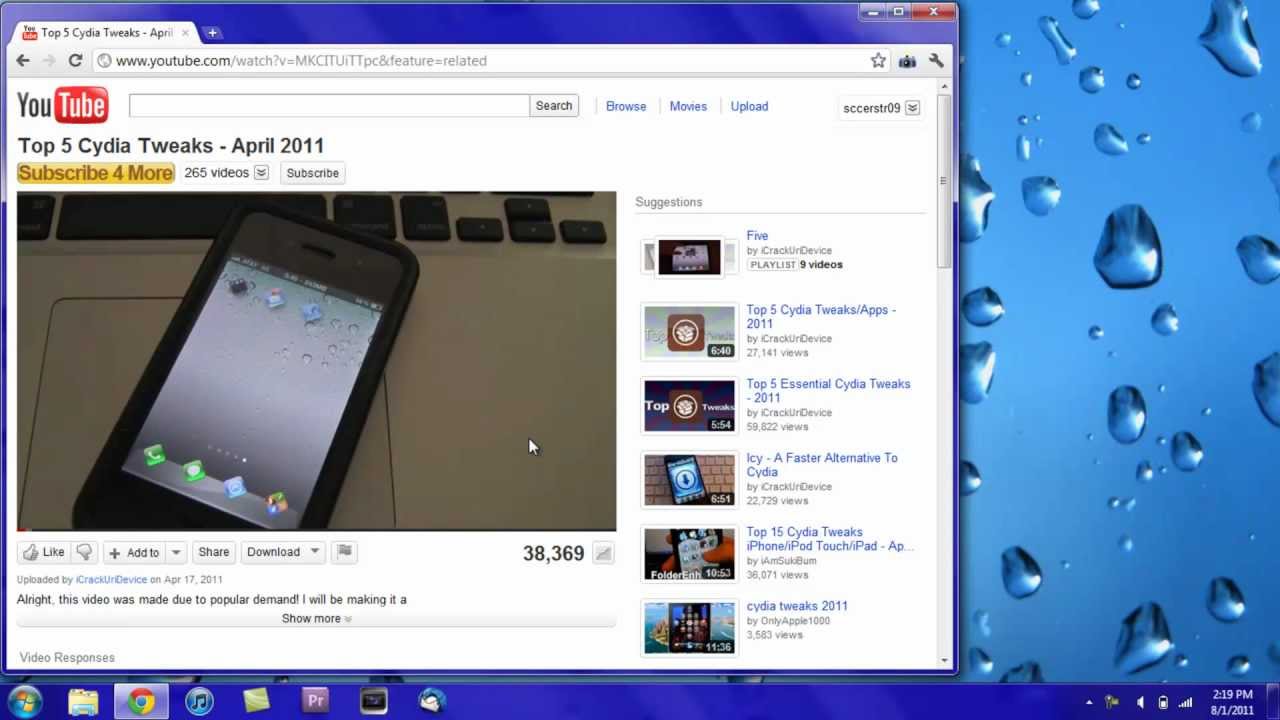This screenshot has width=1280, height=720.
Task: Flag the video as inappropriate
Action: click(x=344, y=551)
